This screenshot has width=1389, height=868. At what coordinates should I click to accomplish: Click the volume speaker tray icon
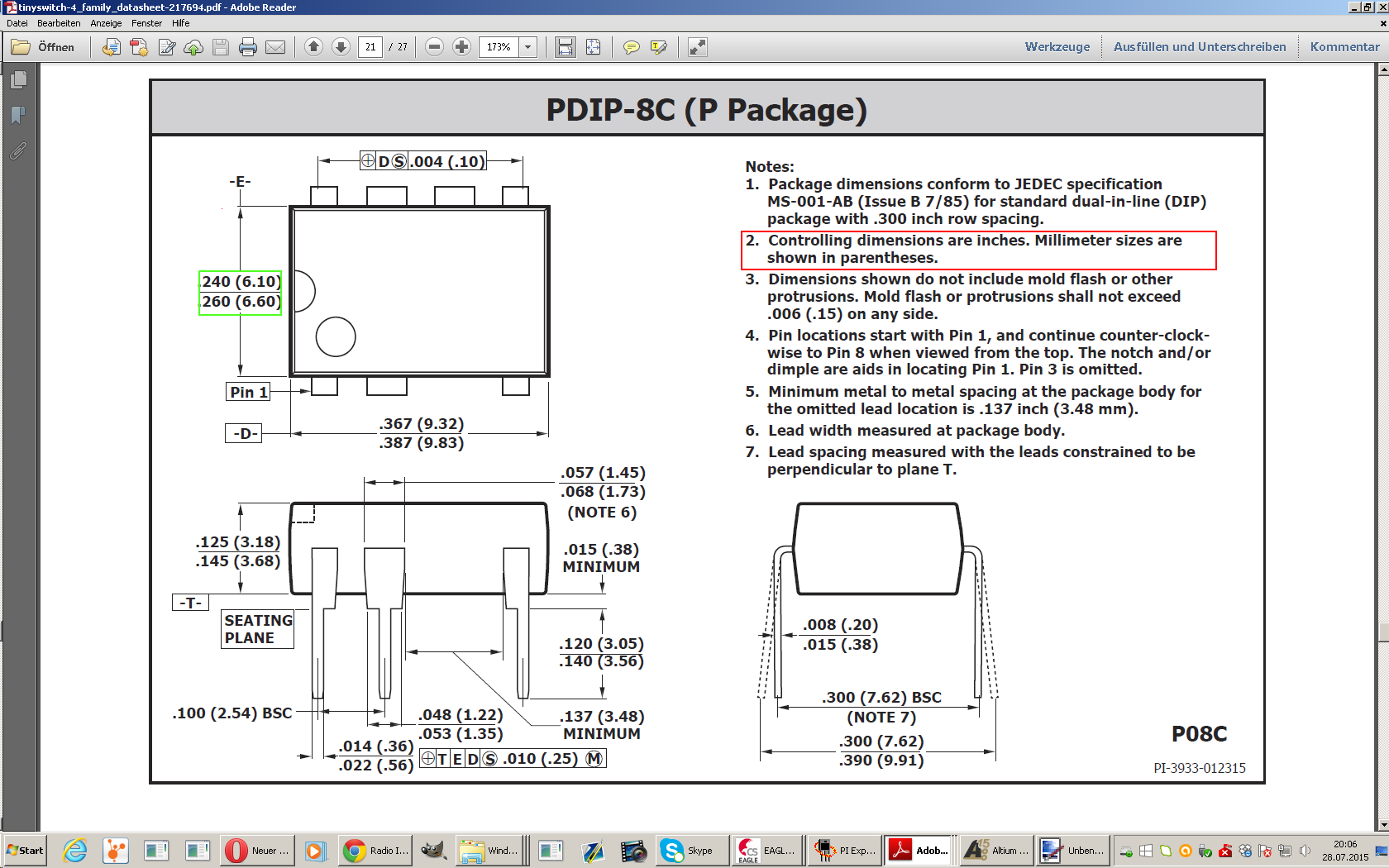coord(1305,851)
